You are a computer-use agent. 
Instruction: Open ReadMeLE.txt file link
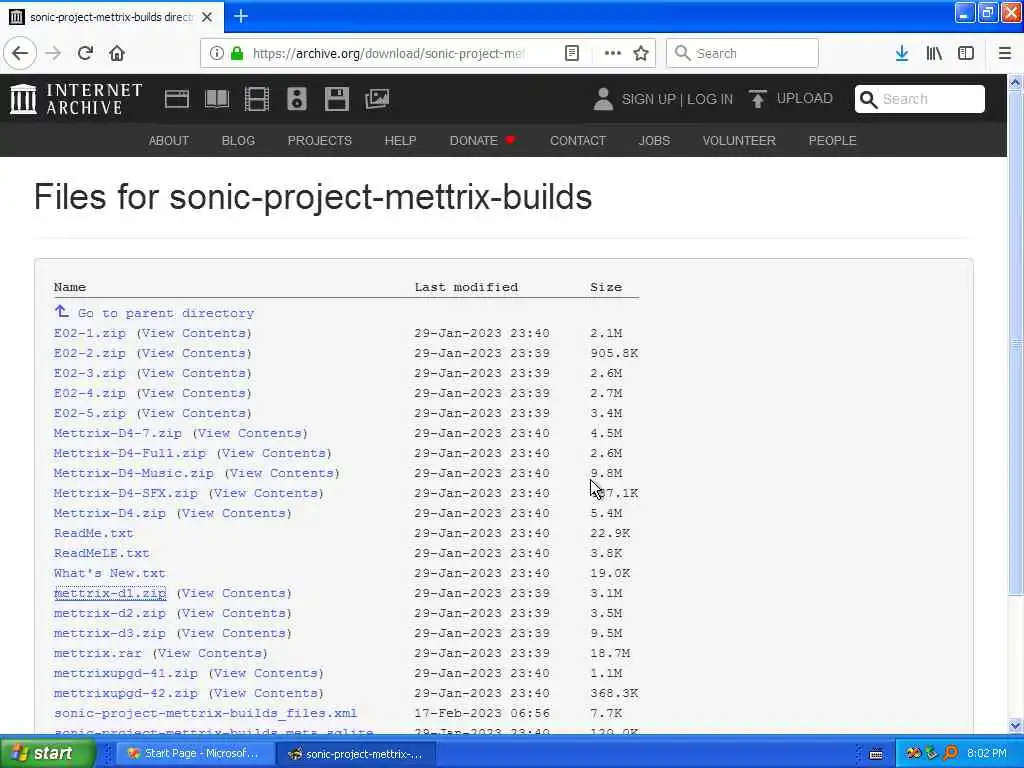101,553
